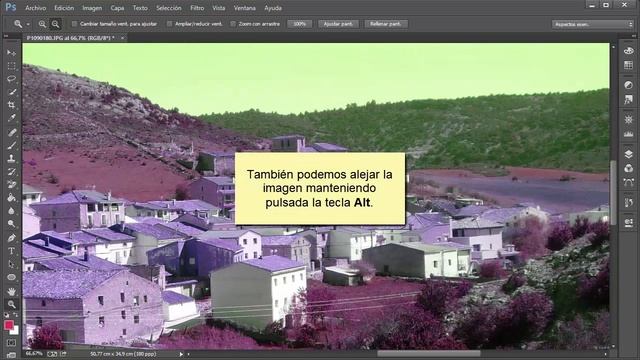
Task: Open the Channels panel icon
Action: [x=629, y=168]
